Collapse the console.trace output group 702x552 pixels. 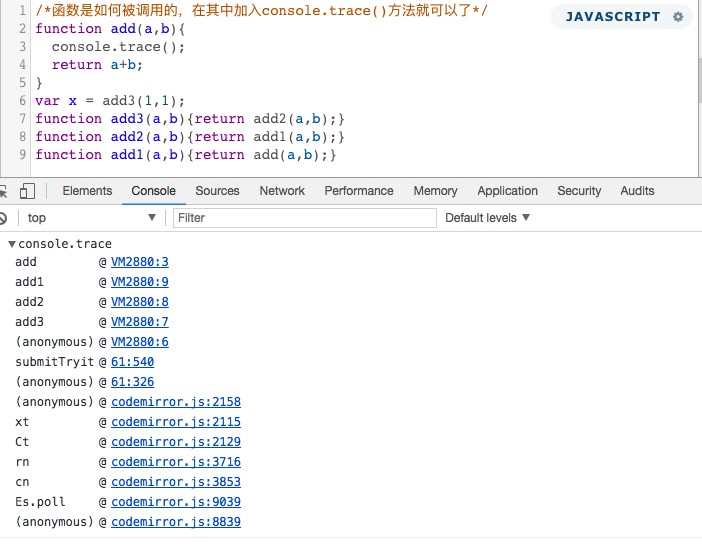click(x=11, y=244)
